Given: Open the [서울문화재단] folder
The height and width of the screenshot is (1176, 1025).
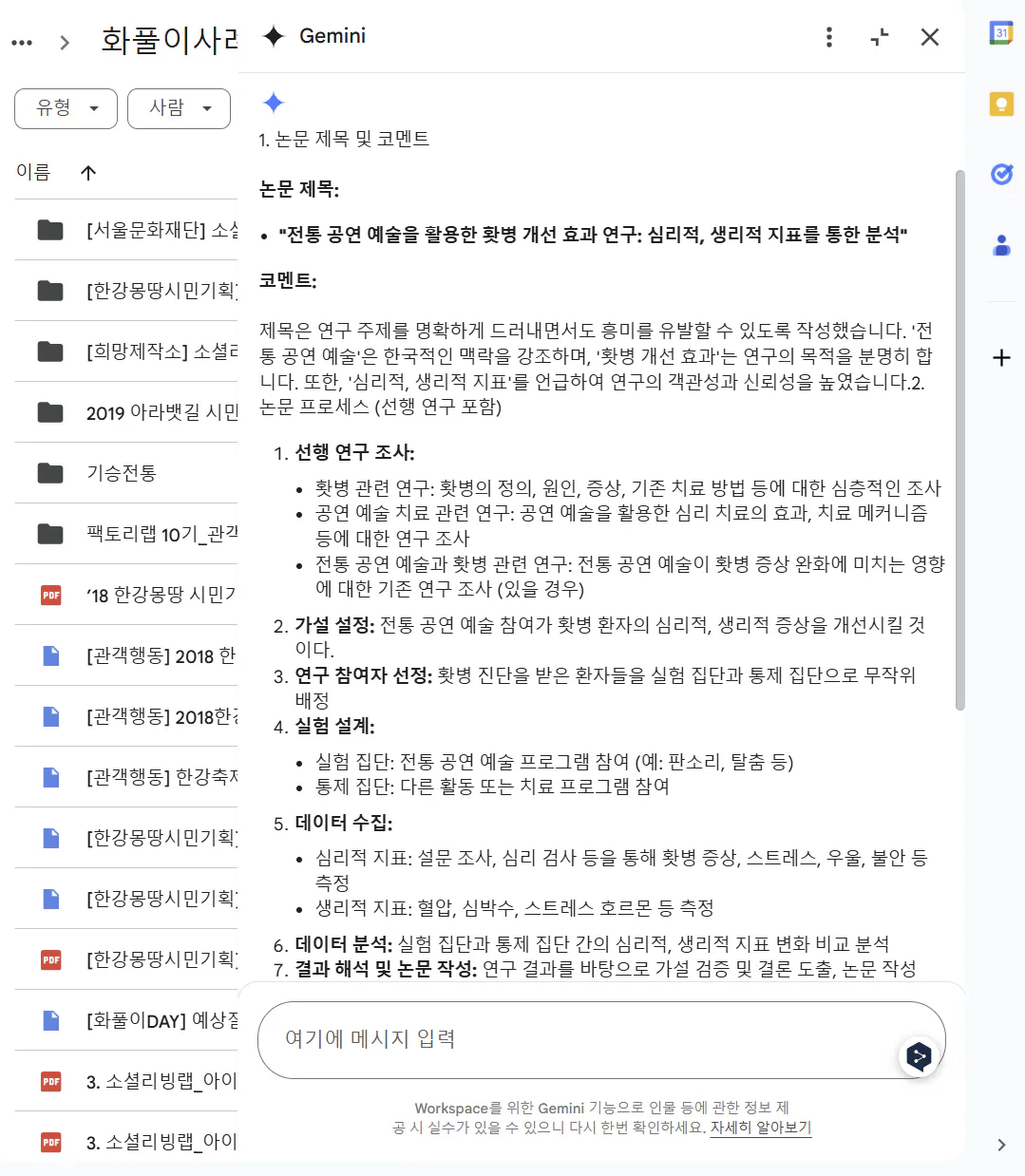Looking at the screenshot, I should pos(126,230).
